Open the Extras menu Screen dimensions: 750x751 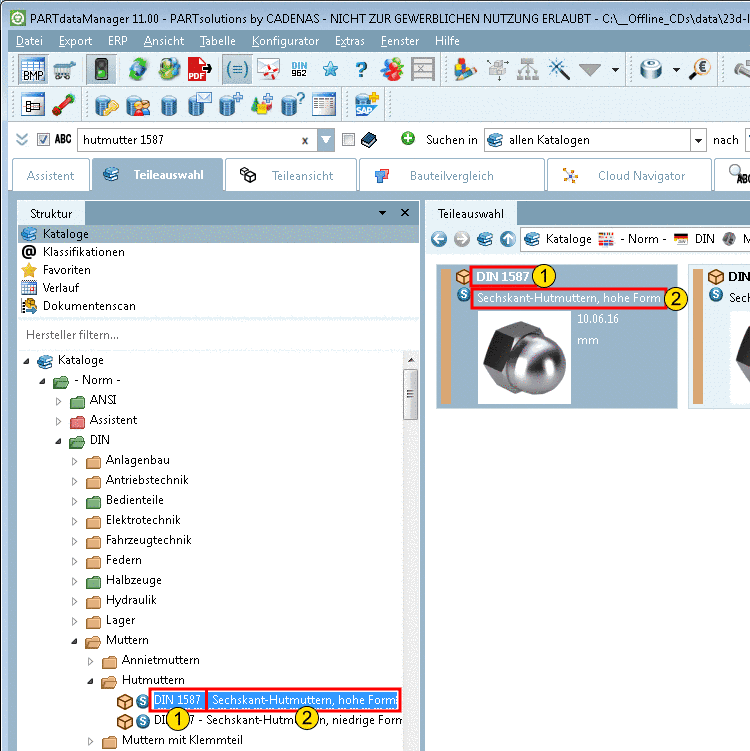(350, 41)
